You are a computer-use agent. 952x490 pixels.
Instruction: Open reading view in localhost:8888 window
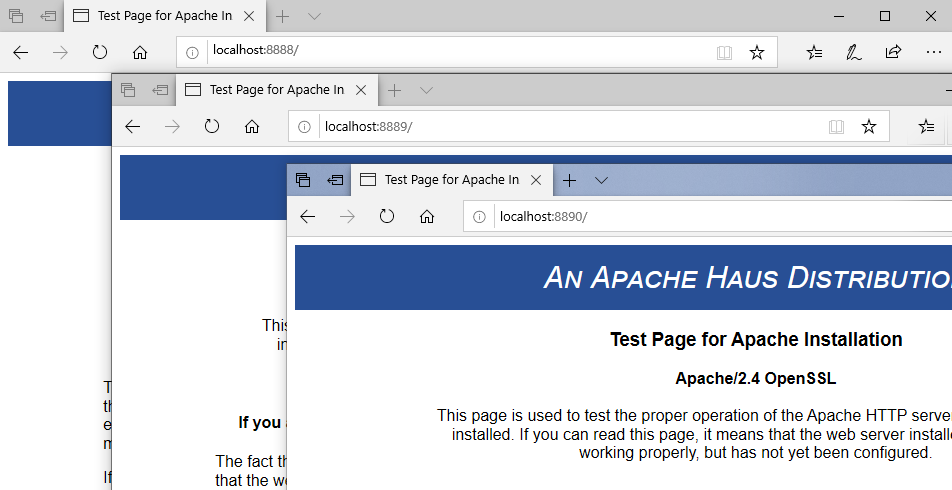[724, 53]
